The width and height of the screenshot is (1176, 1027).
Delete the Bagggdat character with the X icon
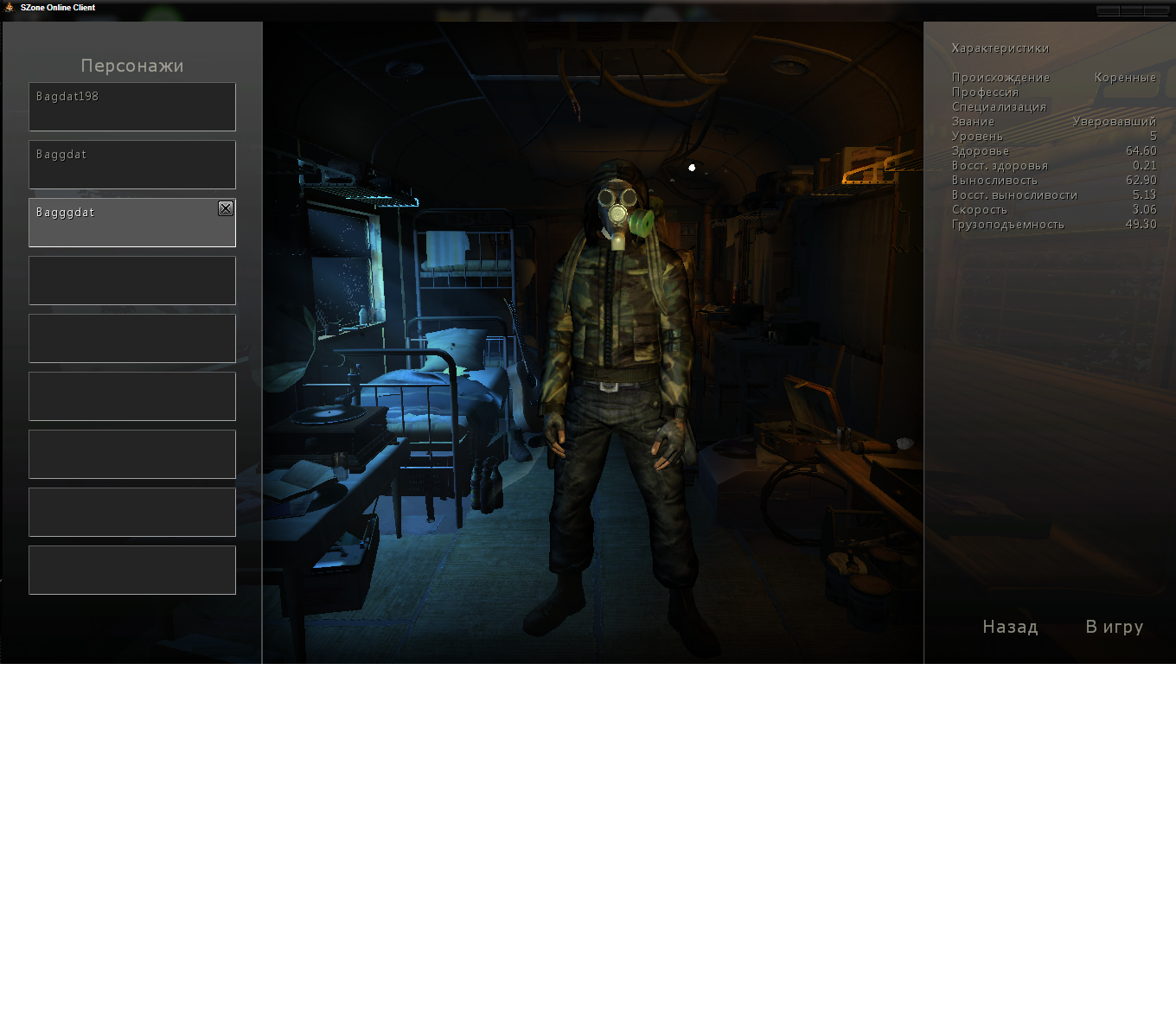point(226,208)
